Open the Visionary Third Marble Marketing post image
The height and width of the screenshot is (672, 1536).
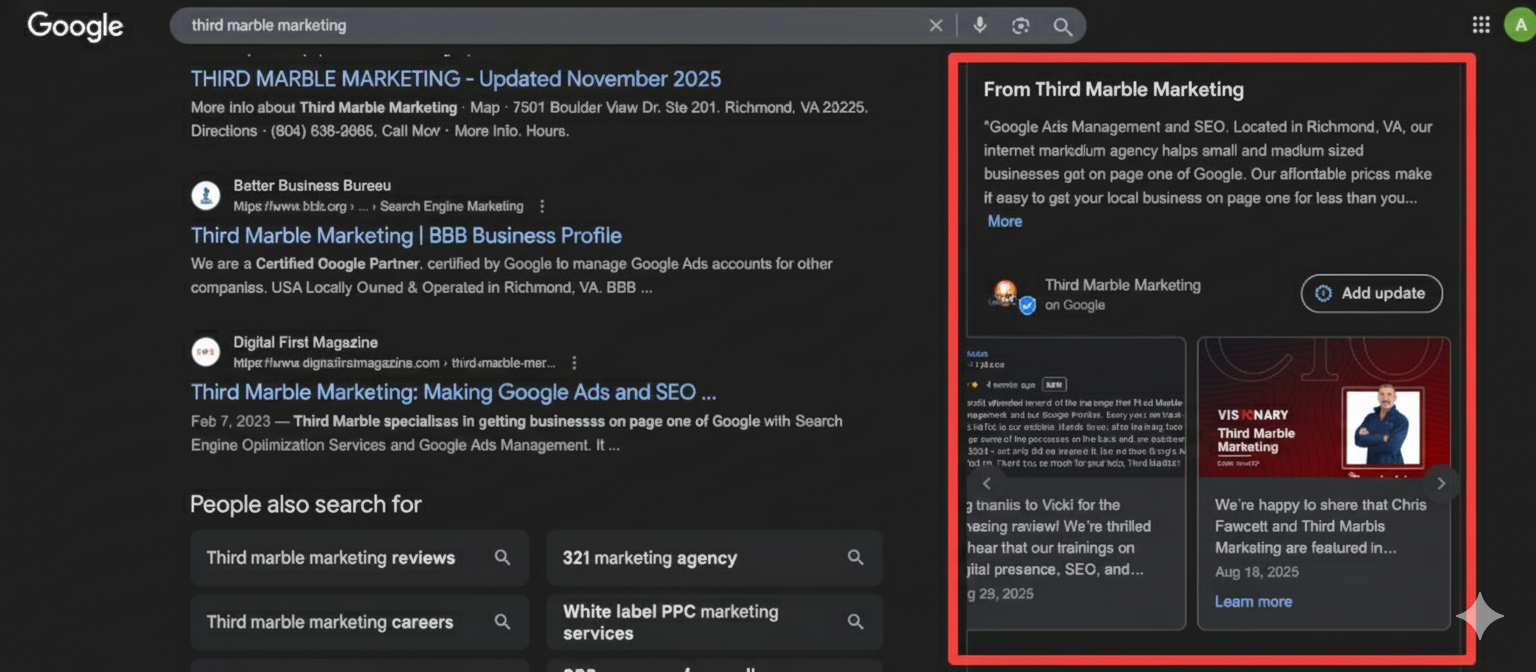pyautogui.click(x=1323, y=407)
